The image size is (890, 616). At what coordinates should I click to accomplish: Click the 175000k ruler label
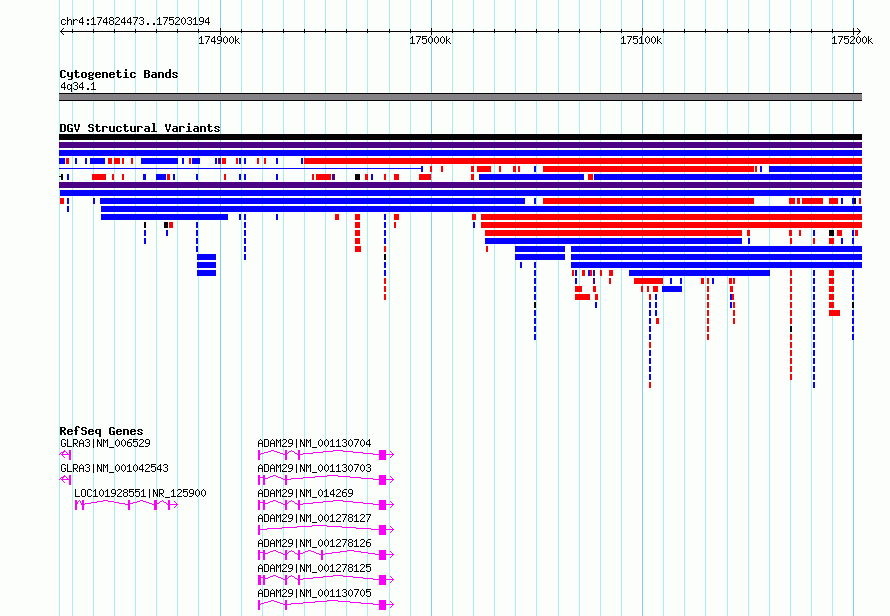(x=430, y=40)
